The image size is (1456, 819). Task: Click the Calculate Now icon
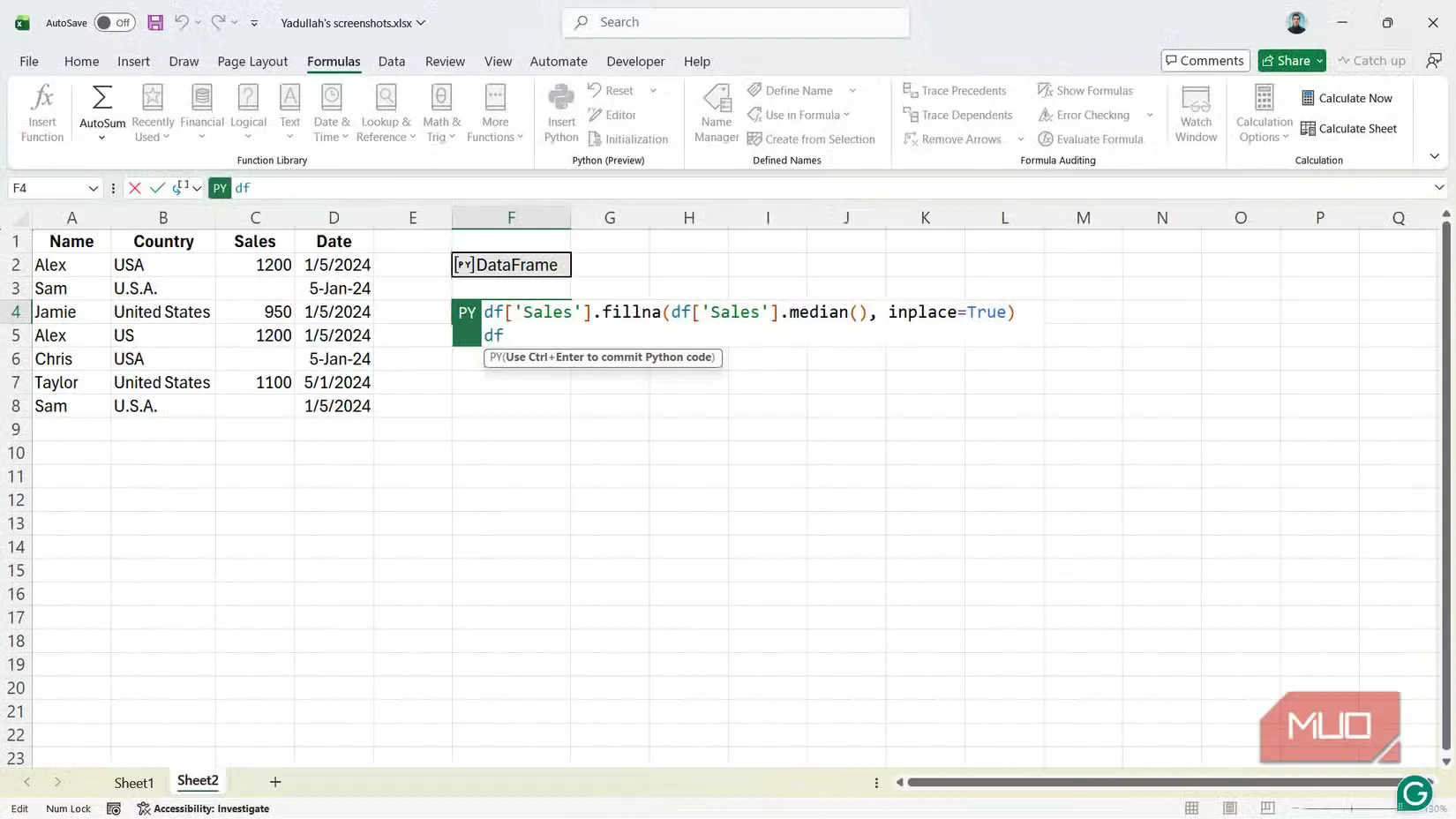coord(1347,98)
